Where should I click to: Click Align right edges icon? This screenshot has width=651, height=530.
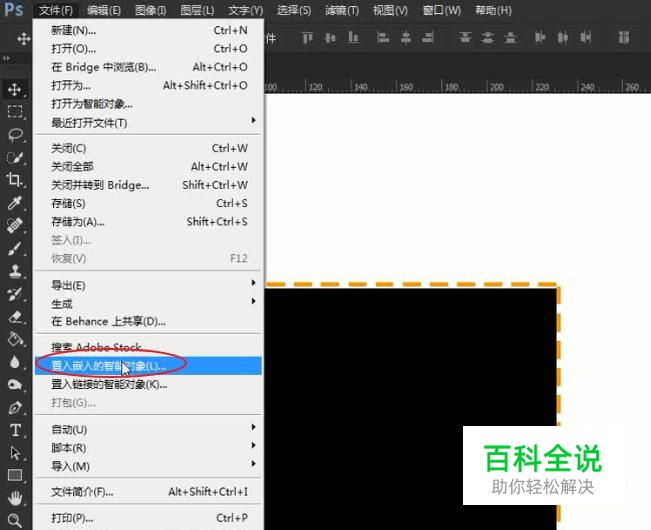[428, 38]
